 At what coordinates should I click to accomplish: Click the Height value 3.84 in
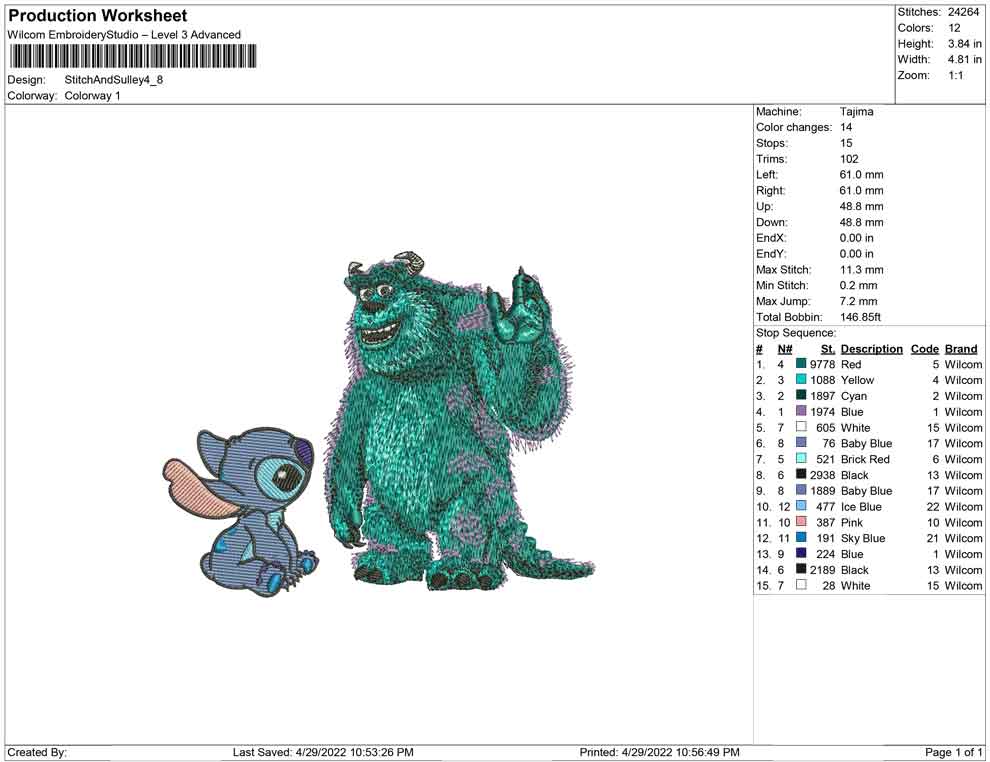964,44
